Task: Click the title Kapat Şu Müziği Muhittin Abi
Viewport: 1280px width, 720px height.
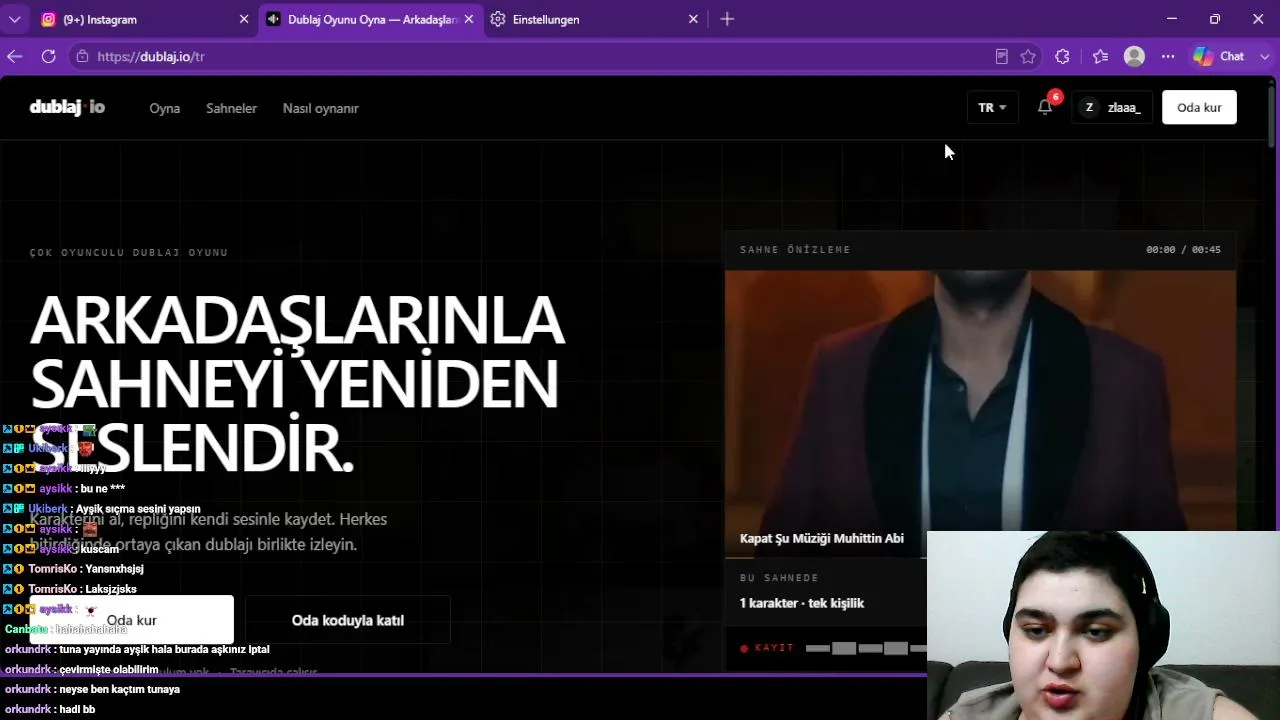Action: pos(822,538)
